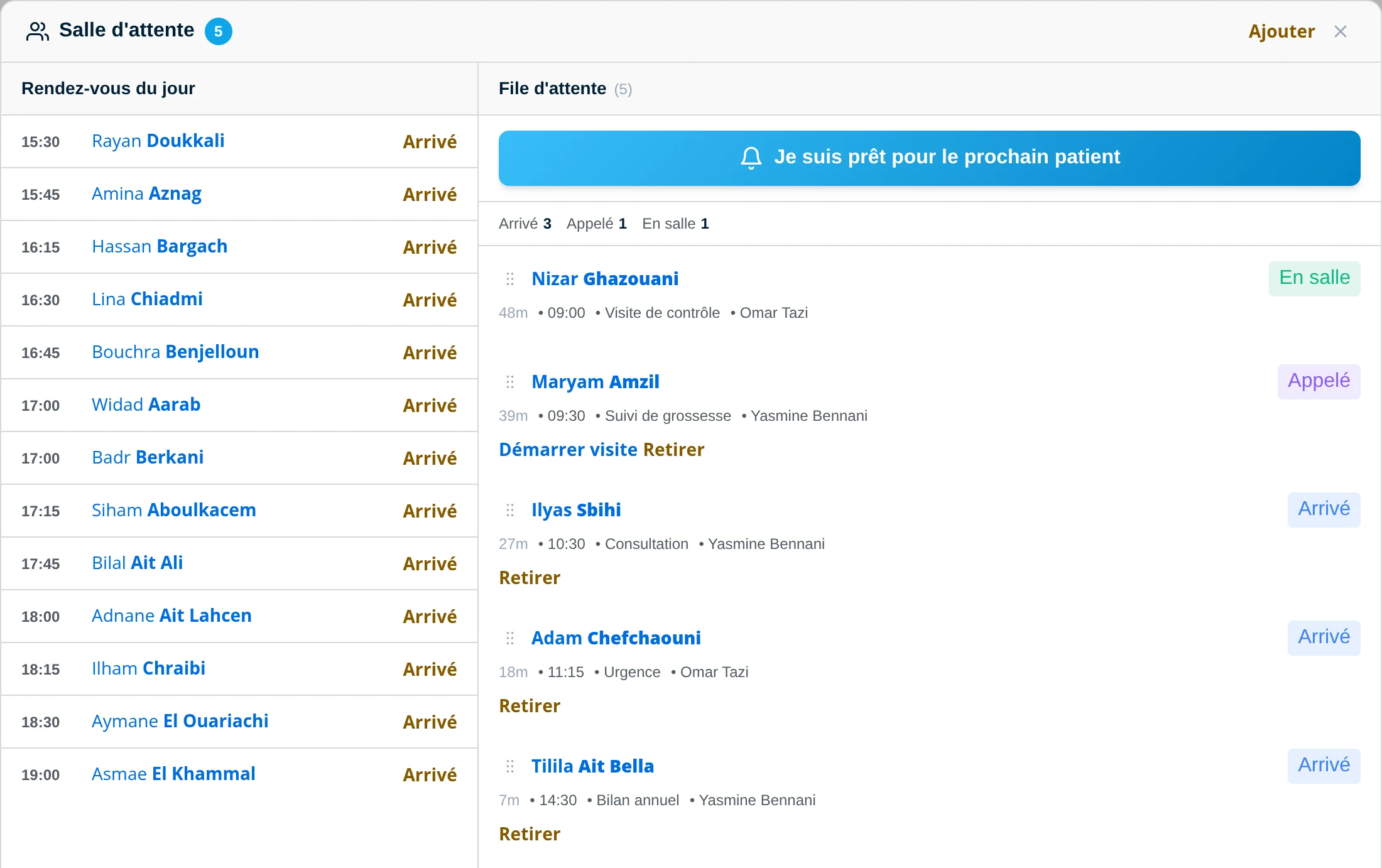1382x868 pixels.
Task: Select the drag handle for Ilyas Sbihi
Action: 510,510
